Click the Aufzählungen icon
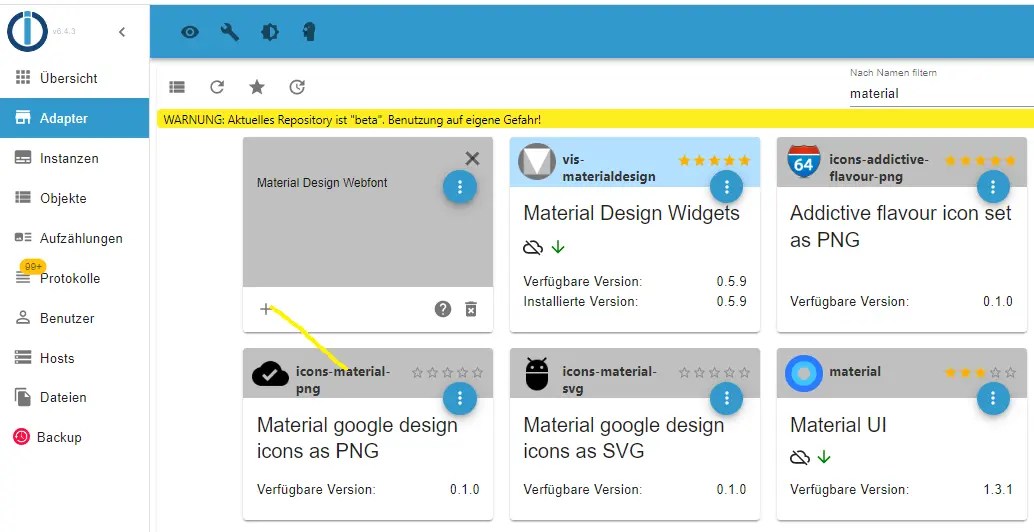The height and width of the screenshot is (532, 1034). (x=23, y=237)
